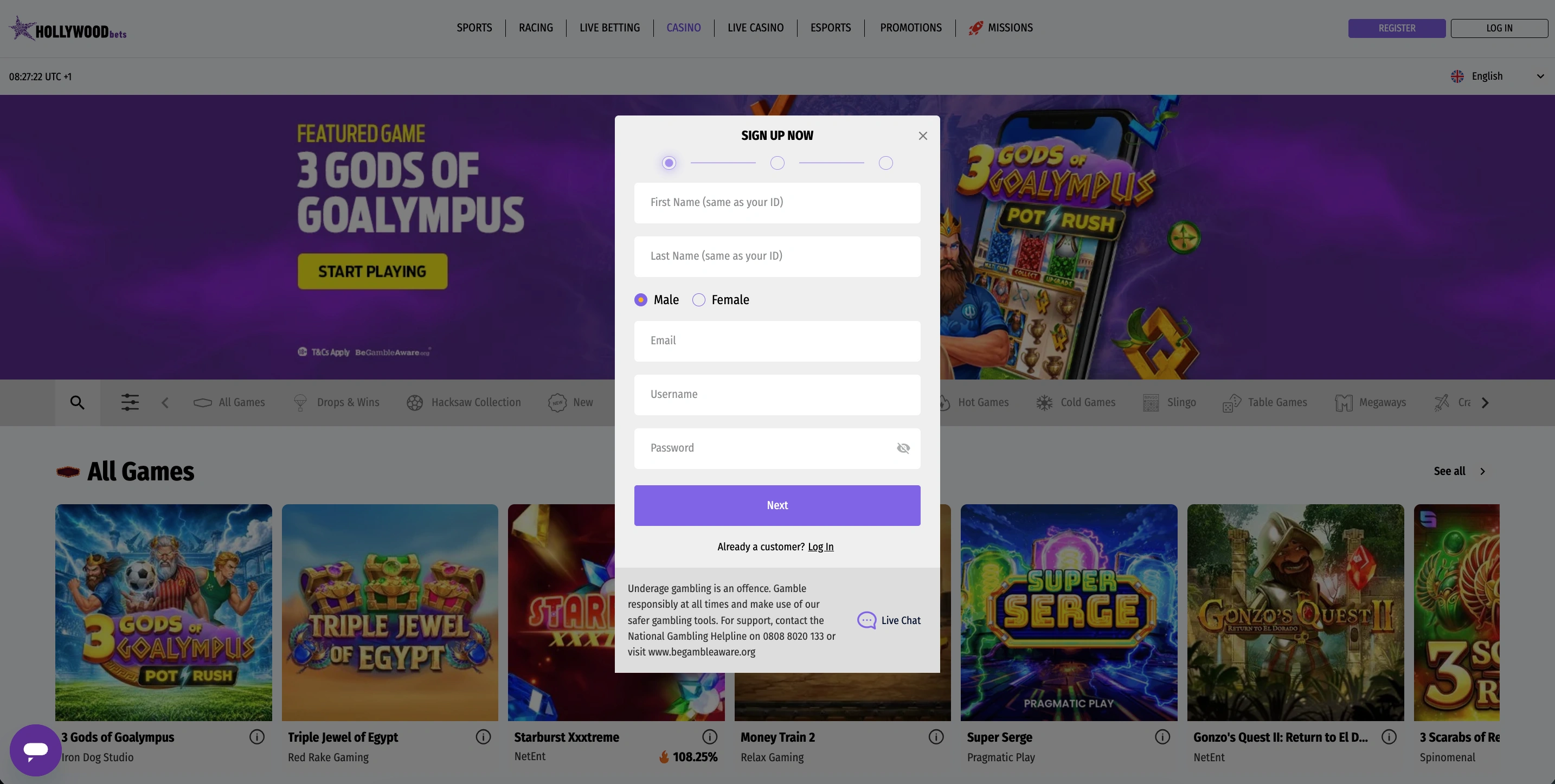Open Gonzo's Quest II thumbnail
This screenshot has width=1555, height=784.
pos(1295,613)
